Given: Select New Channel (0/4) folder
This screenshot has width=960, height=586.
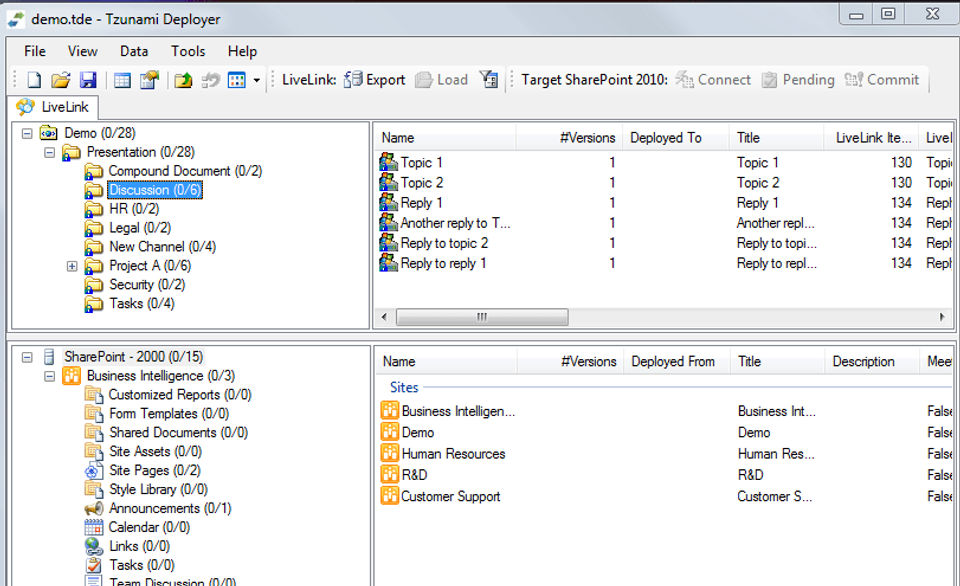Looking at the screenshot, I should coord(162,247).
